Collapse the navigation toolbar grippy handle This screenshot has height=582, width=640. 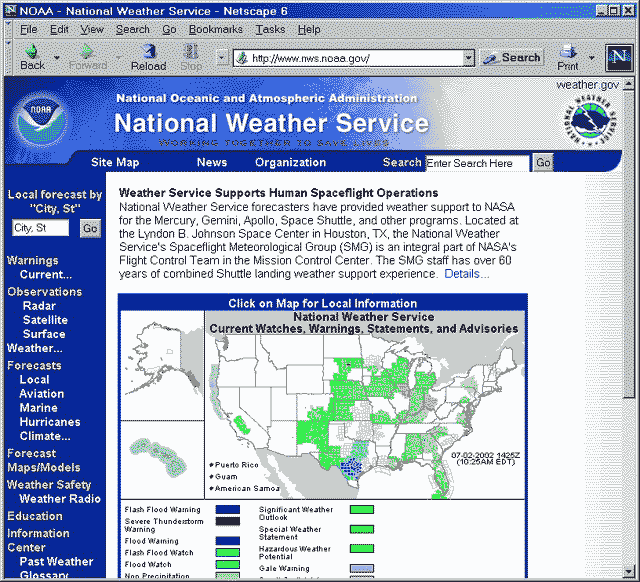[x=8, y=57]
